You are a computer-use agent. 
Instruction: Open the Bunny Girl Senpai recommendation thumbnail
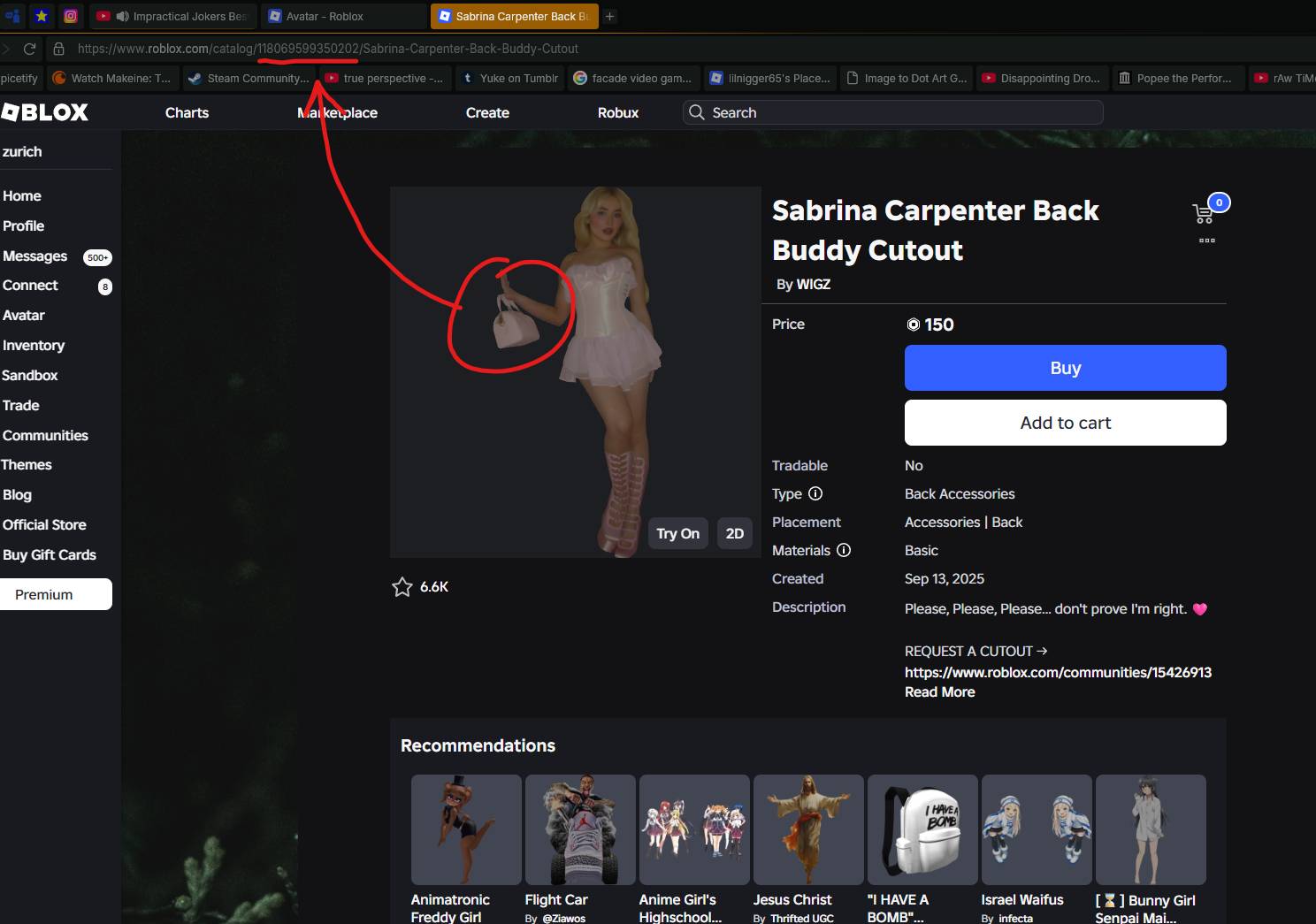point(1151,829)
